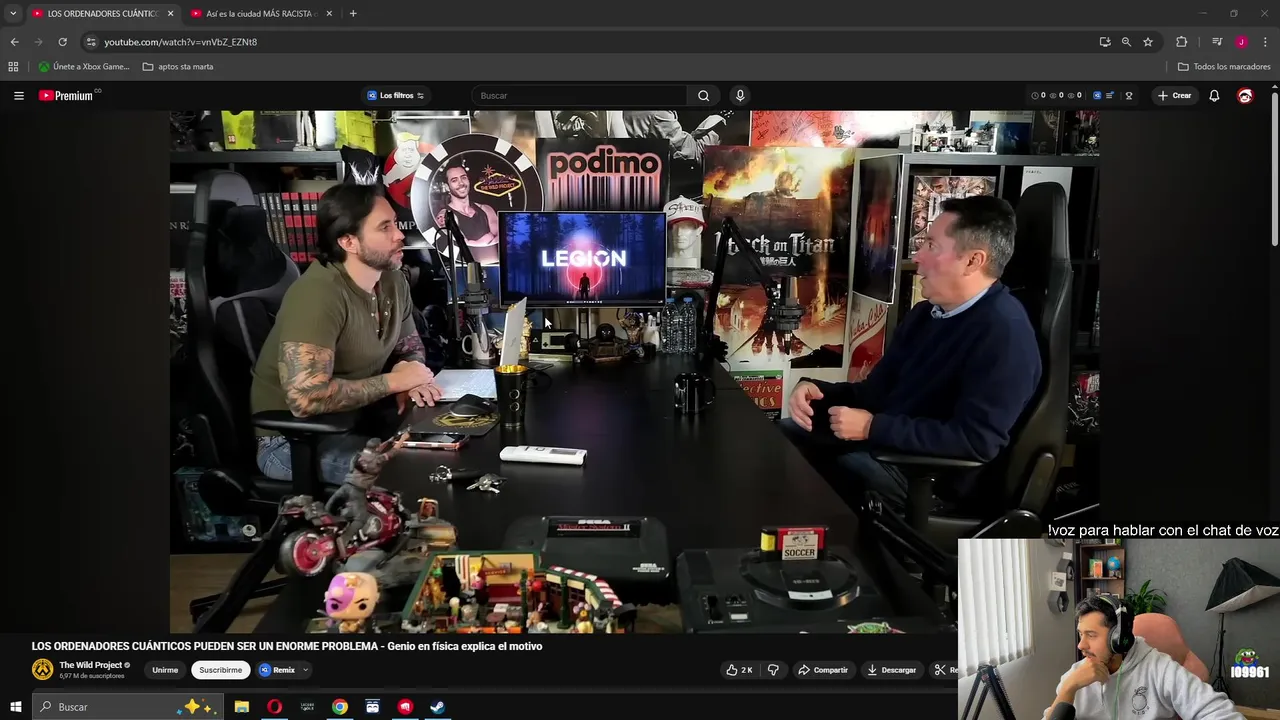
Task: Open Windows Start menu
Action: (15, 707)
